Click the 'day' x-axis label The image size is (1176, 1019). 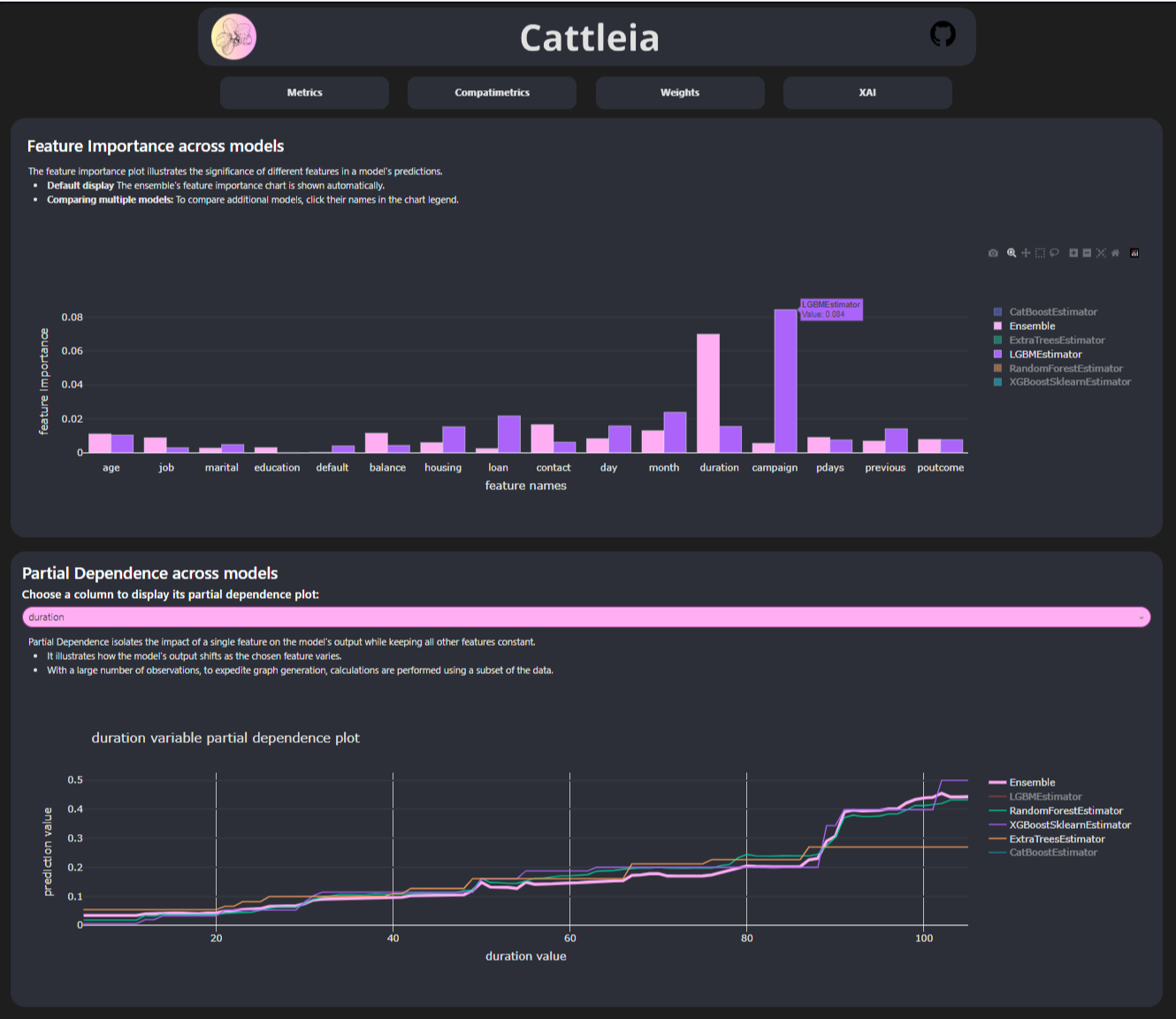608,467
